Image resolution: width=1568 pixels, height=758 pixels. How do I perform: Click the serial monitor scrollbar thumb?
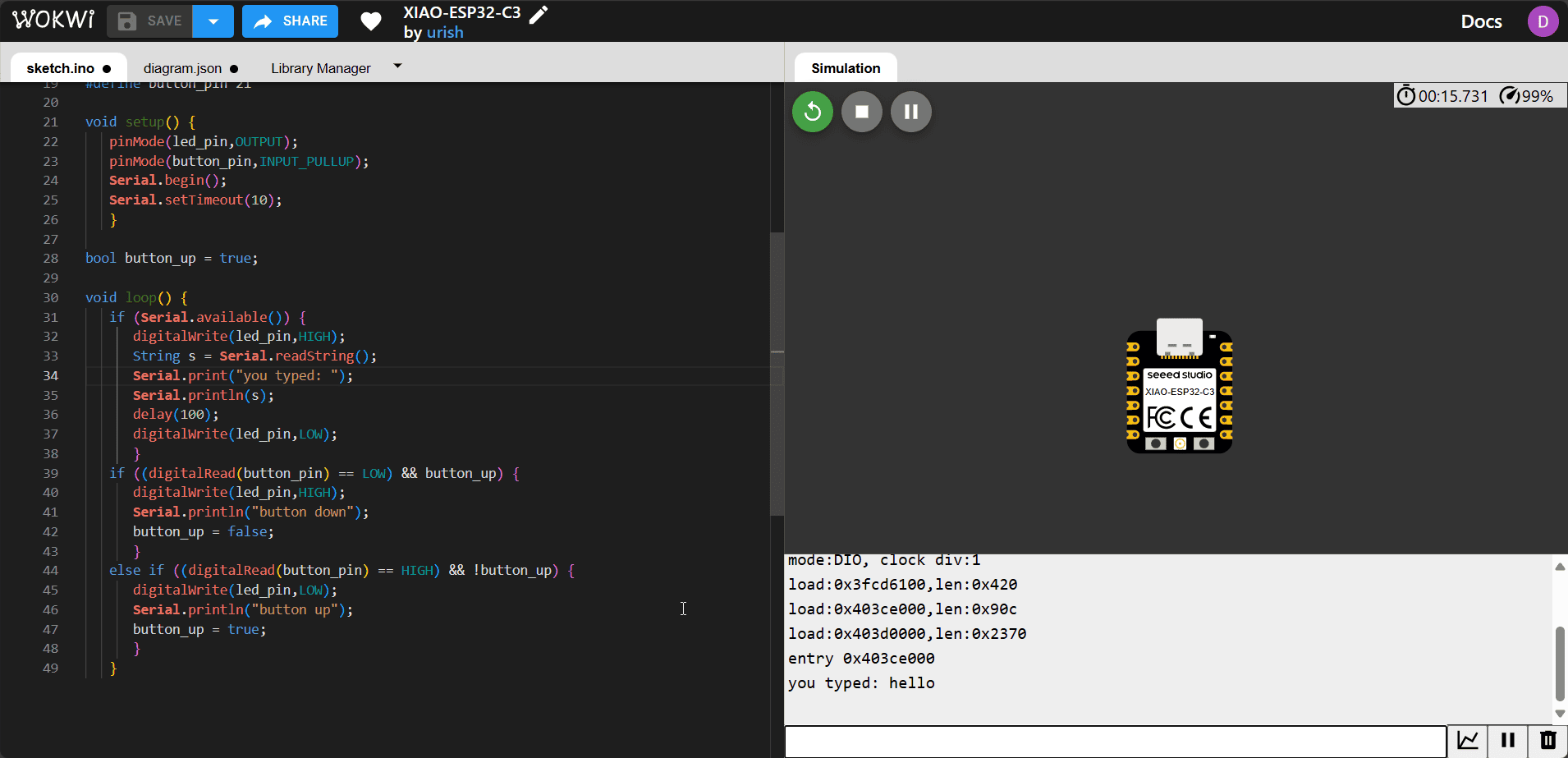(x=1560, y=663)
